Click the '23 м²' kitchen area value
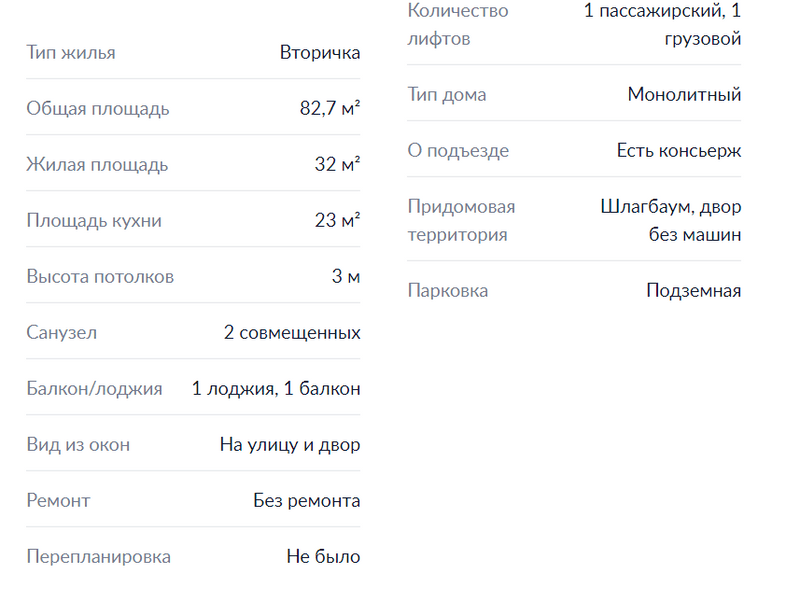 pyautogui.click(x=337, y=221)
